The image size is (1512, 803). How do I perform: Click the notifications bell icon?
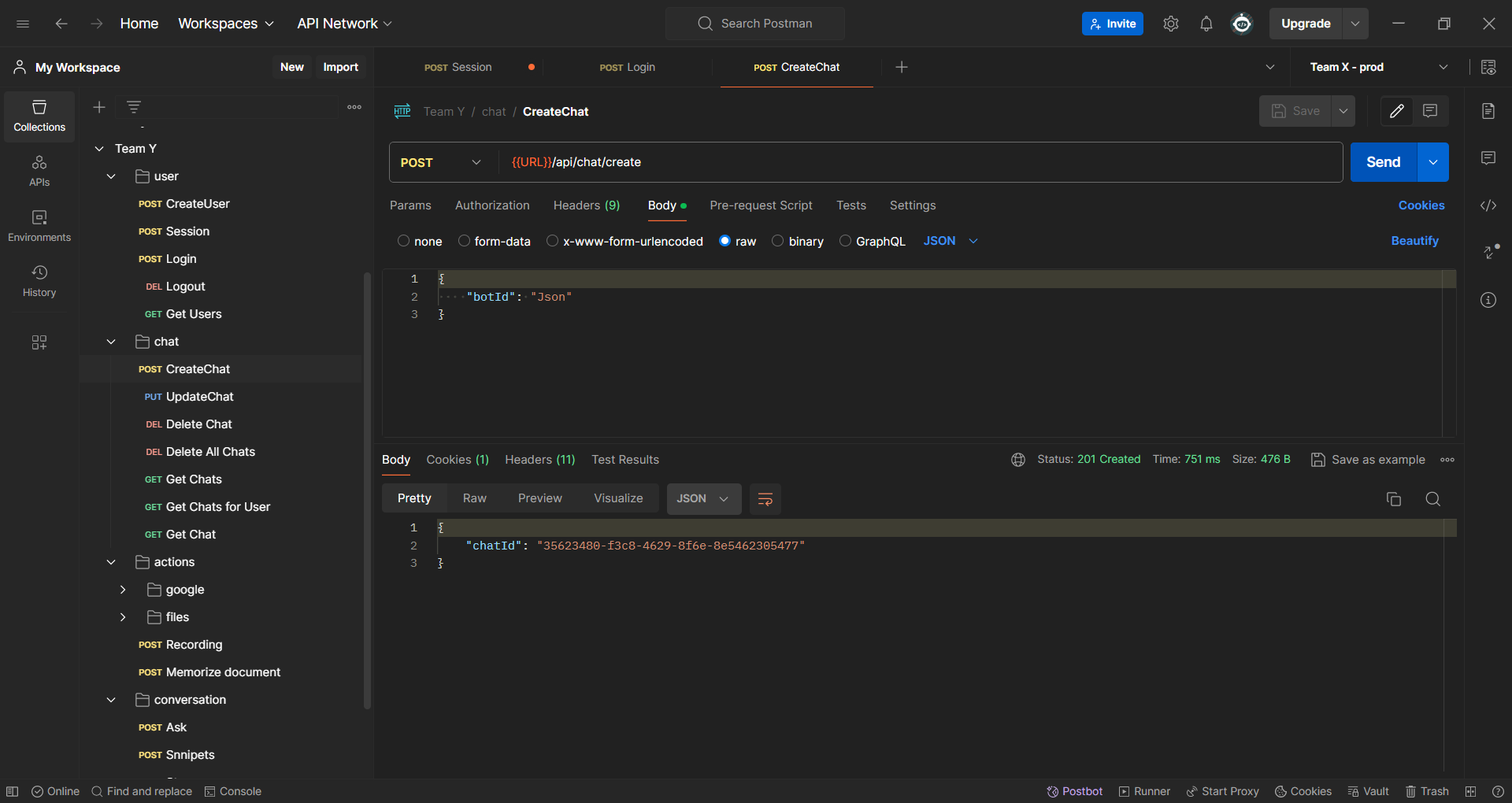[x=1206, y=24]
